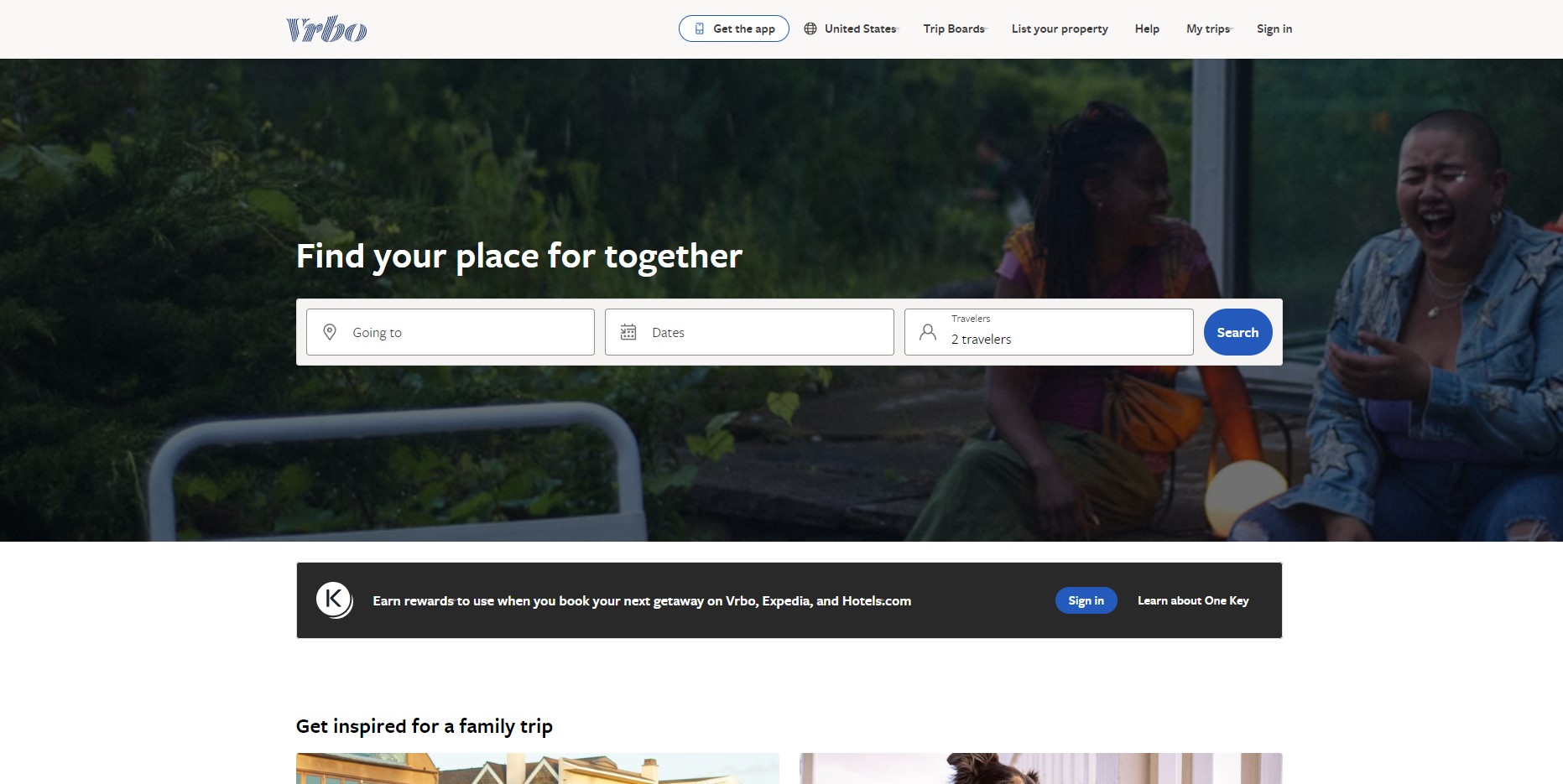Open the Help menu item

1147,29
